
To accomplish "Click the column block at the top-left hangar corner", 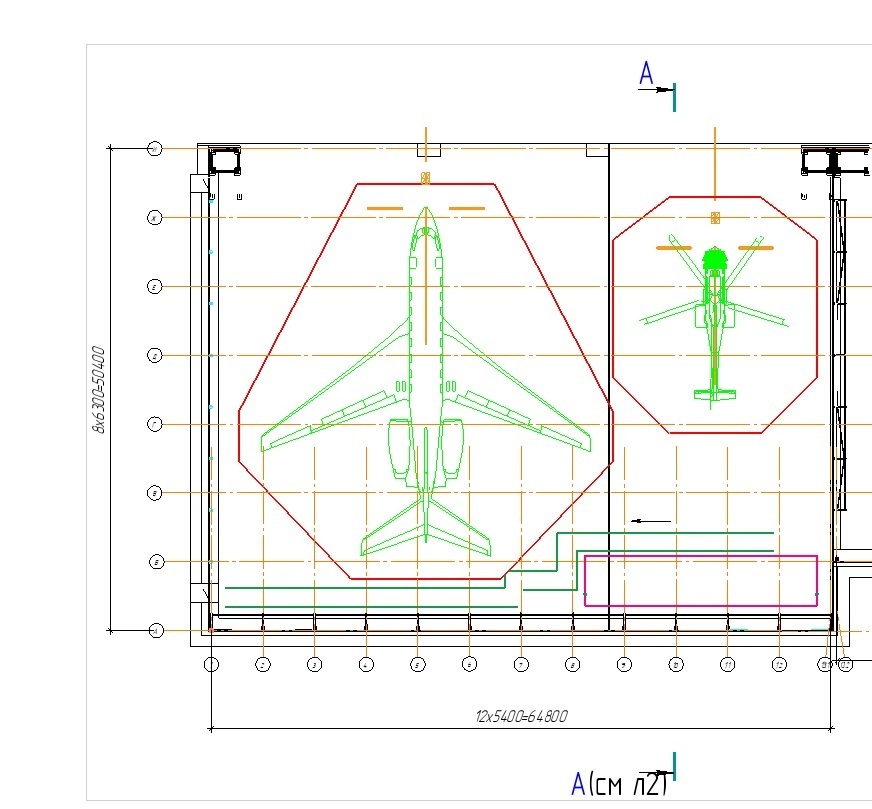I will coord(225,161).
